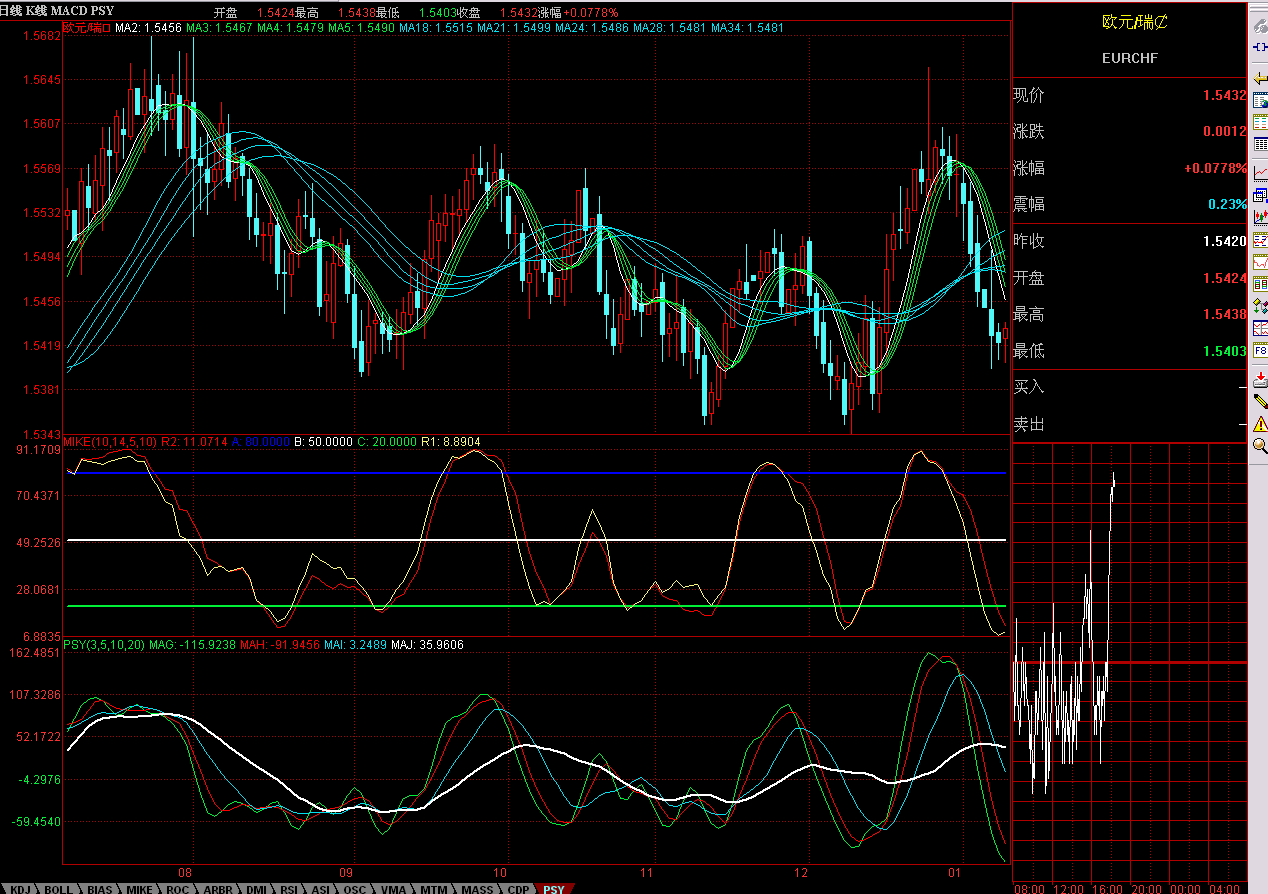Click the 开盘 value 1.5424 in quote panel
Screen dimensions: 1268x894
pos(1225,278)
